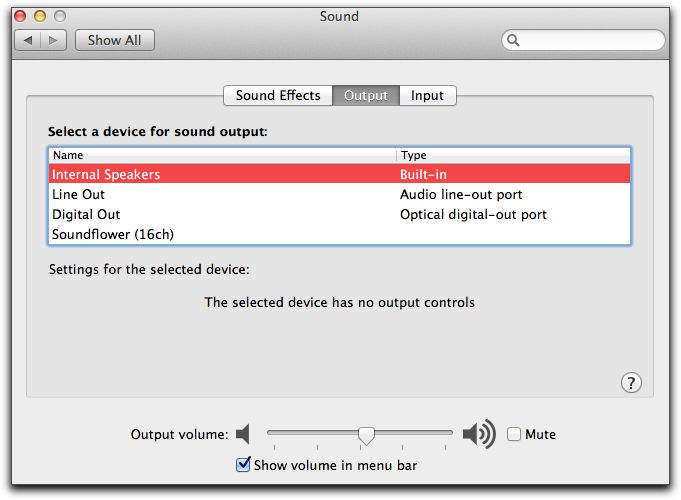This screenshot has height=500, width=681.
Task: Click the high volume speaker icon
Action: [479, 434]
